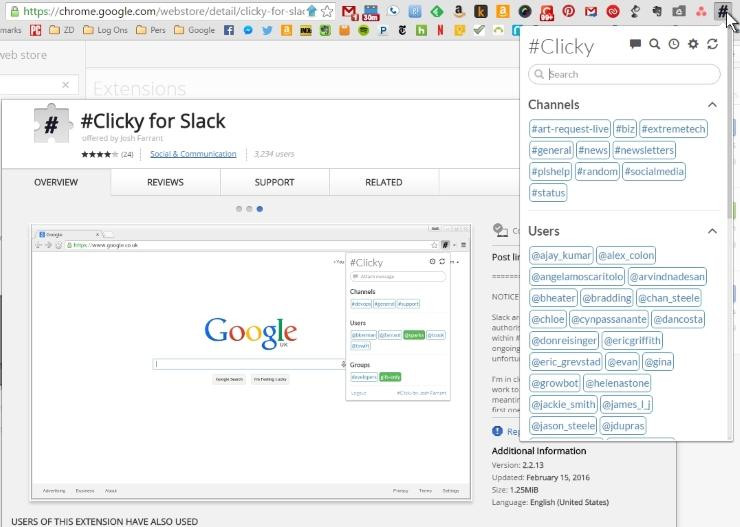Open the PC Mag bookmark icon
This screenshot has width=740, height=527.
(35, 31)
